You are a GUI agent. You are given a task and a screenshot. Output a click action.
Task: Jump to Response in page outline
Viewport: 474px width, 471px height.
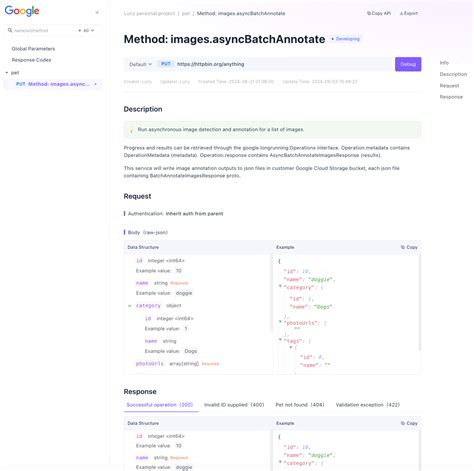[x=451, y=97]
